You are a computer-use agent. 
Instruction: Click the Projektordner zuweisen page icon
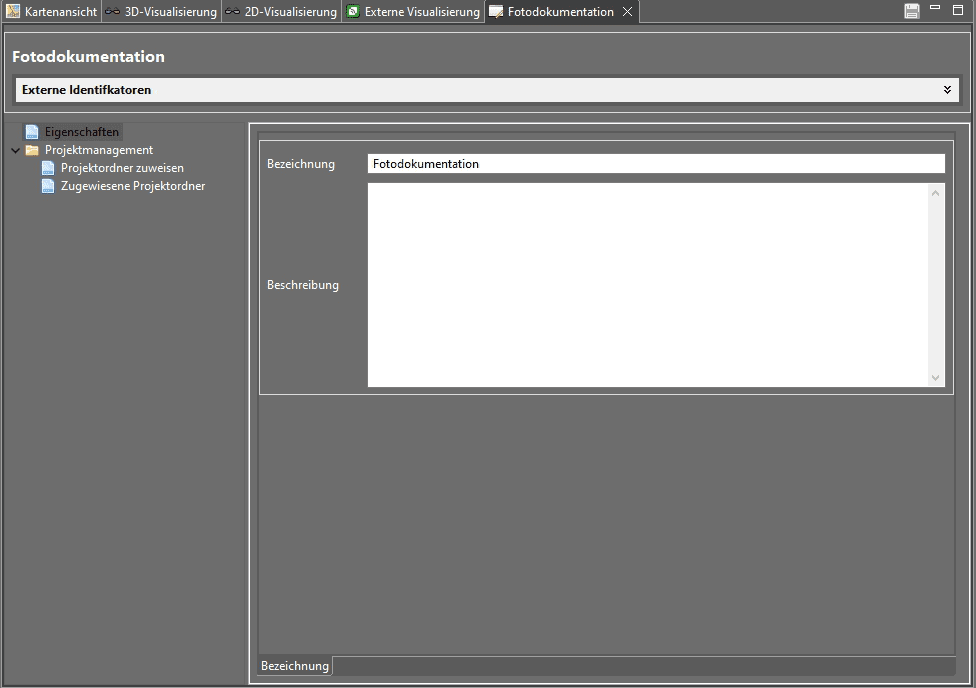coord(48,168)
